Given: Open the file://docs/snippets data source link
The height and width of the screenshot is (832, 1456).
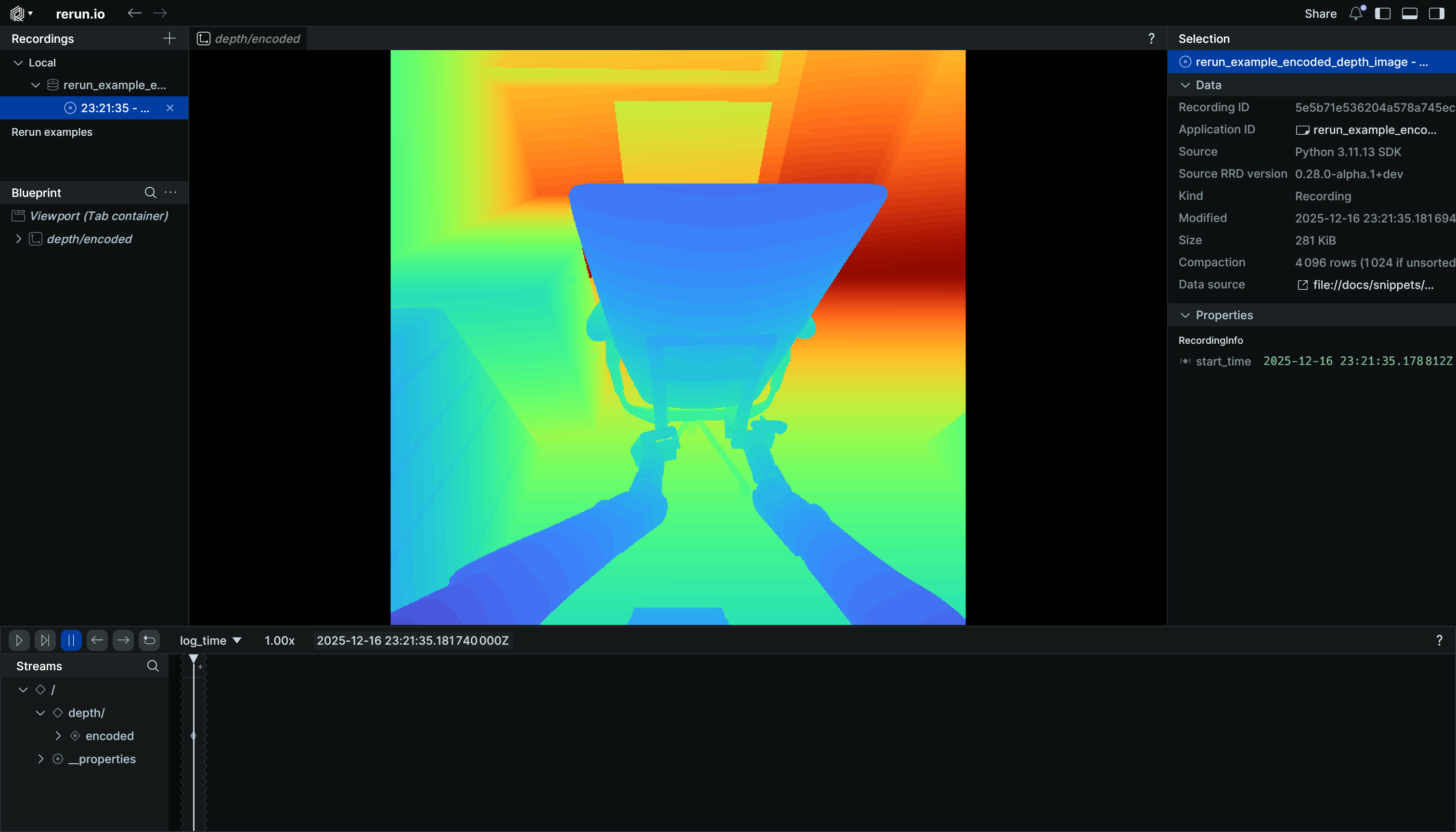Looking at the screenshot, I should pos(1372,285).
